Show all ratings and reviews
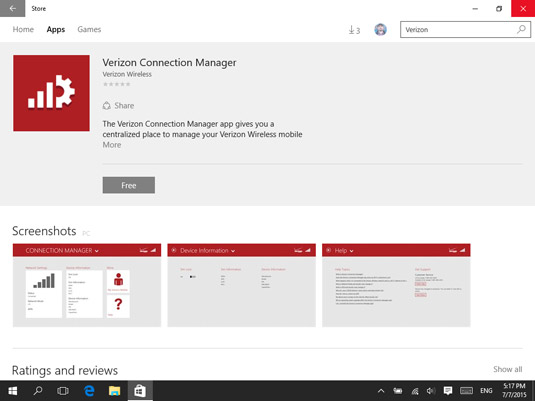 [x=507, y=369]
